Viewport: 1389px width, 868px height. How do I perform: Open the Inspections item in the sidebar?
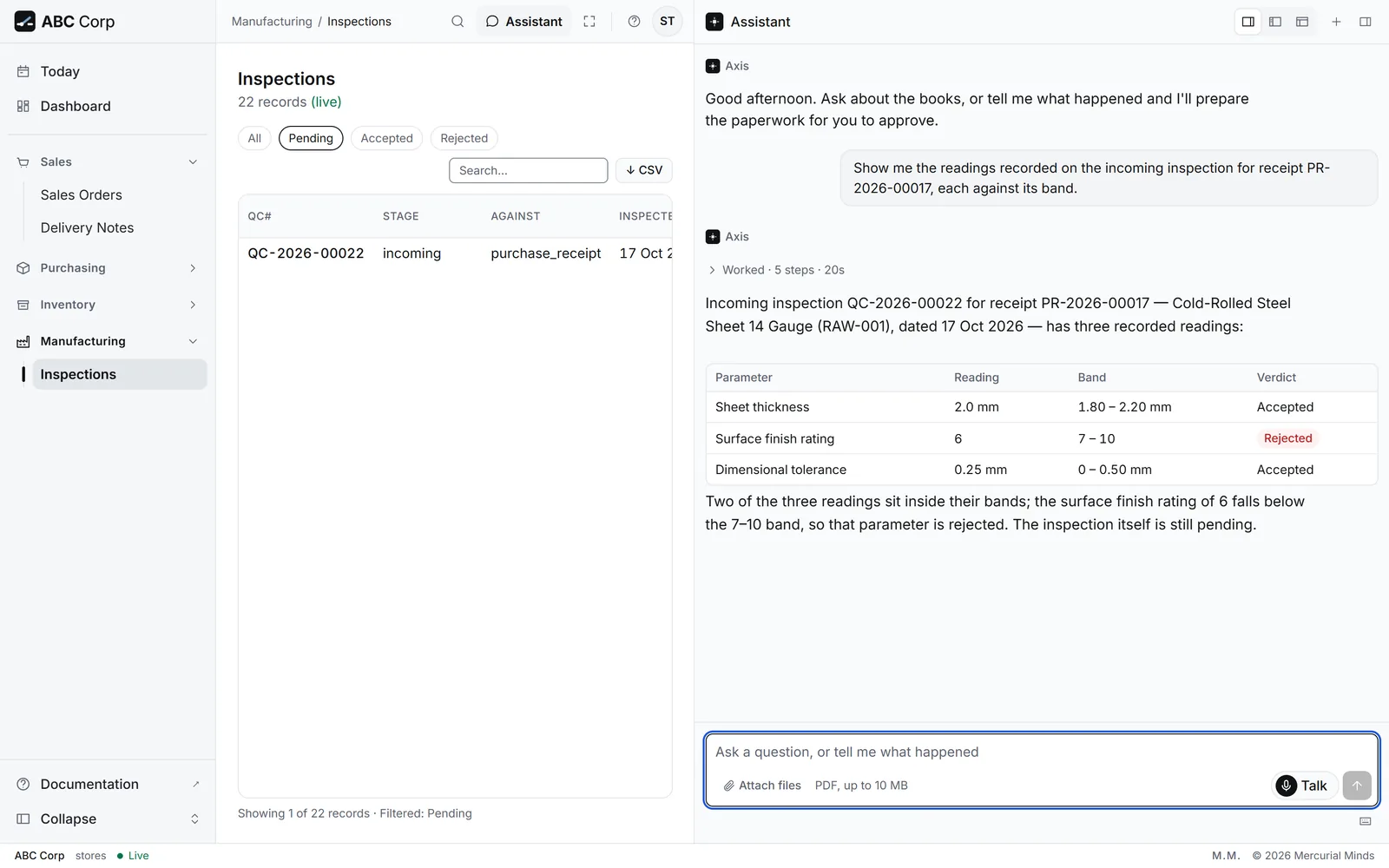click(120, 374)
